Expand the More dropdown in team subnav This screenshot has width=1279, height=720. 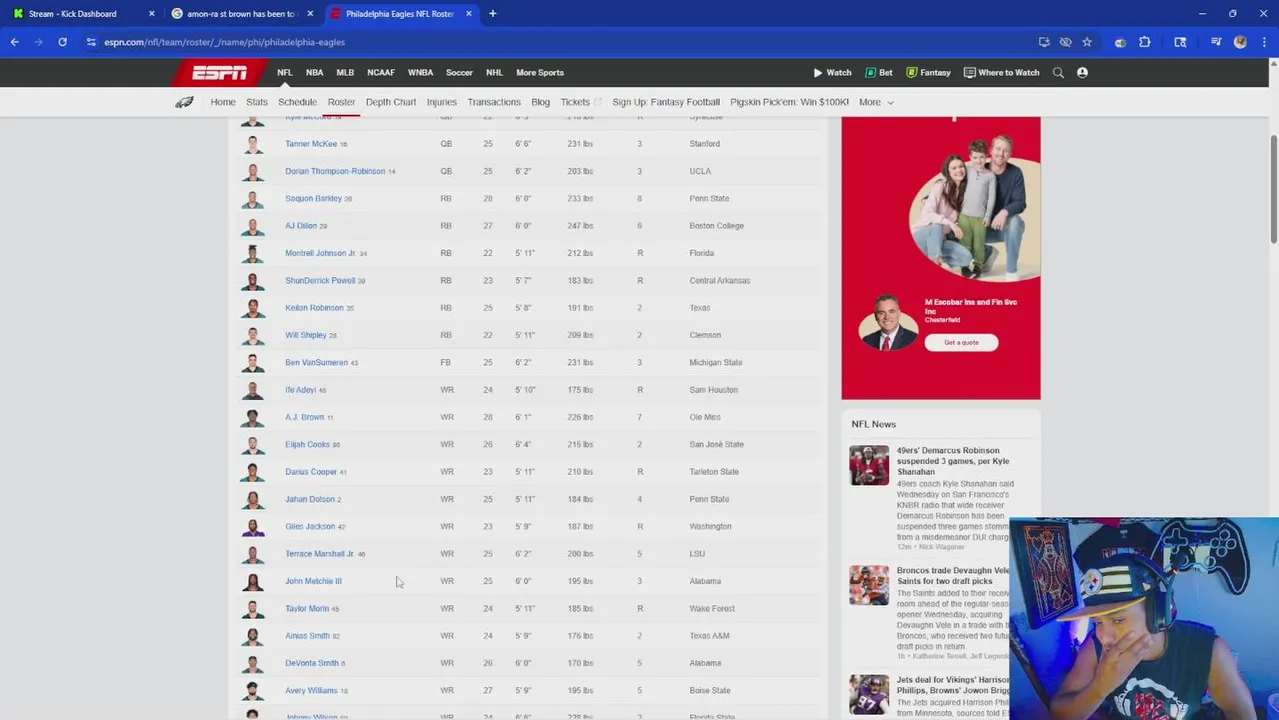click(876, 102)
